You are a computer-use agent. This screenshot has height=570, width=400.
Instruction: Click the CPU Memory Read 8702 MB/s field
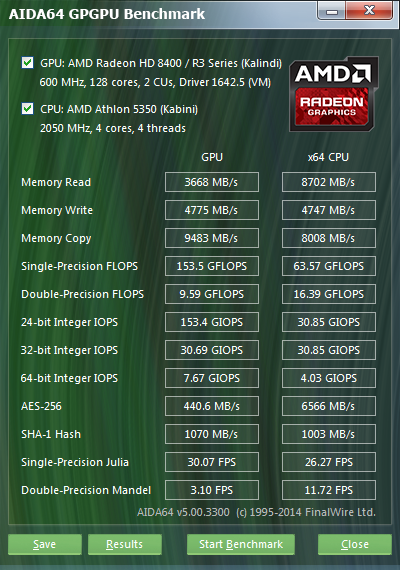point(329,182)
